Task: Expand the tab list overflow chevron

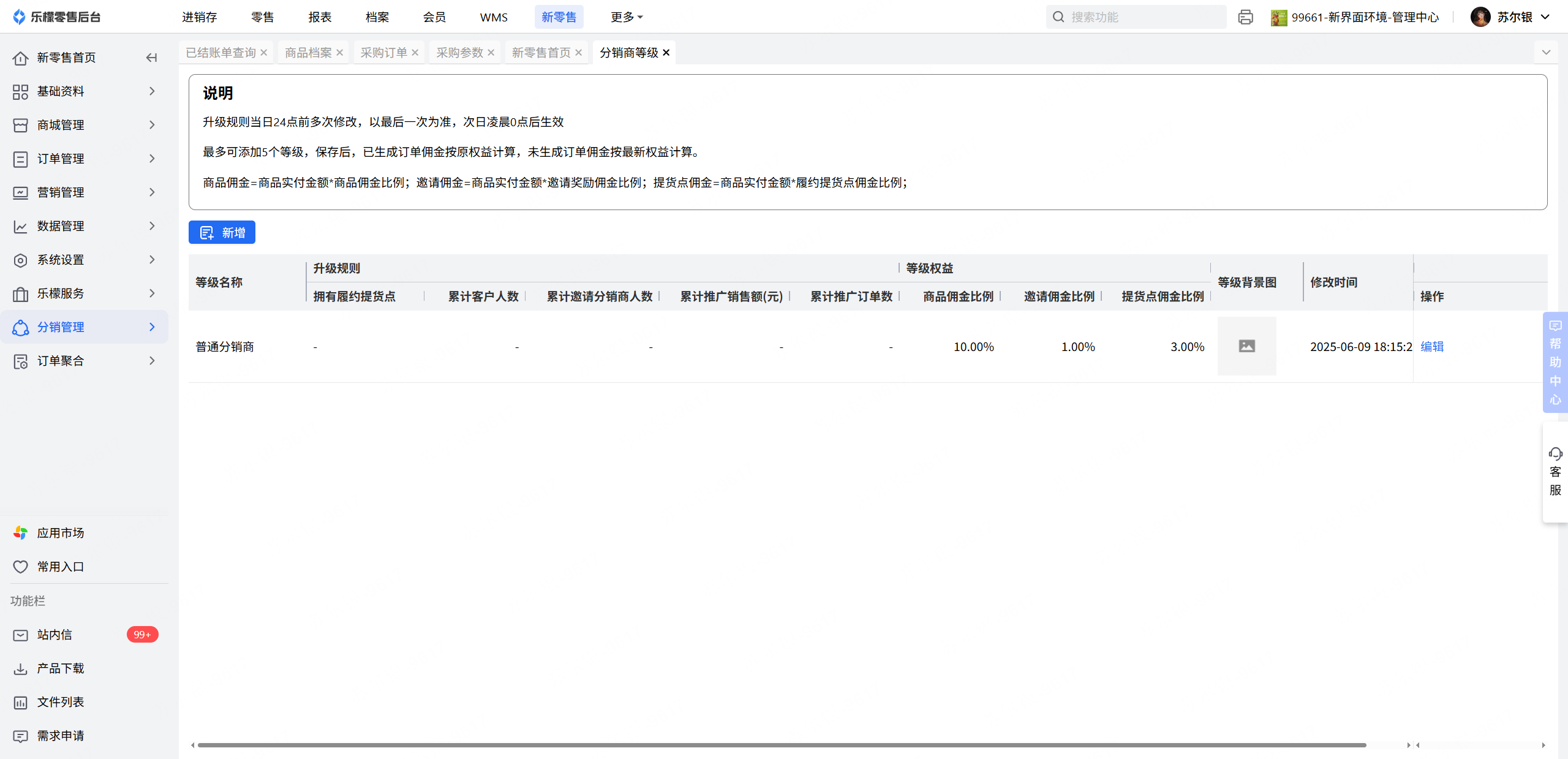Action: (1546, 53)
